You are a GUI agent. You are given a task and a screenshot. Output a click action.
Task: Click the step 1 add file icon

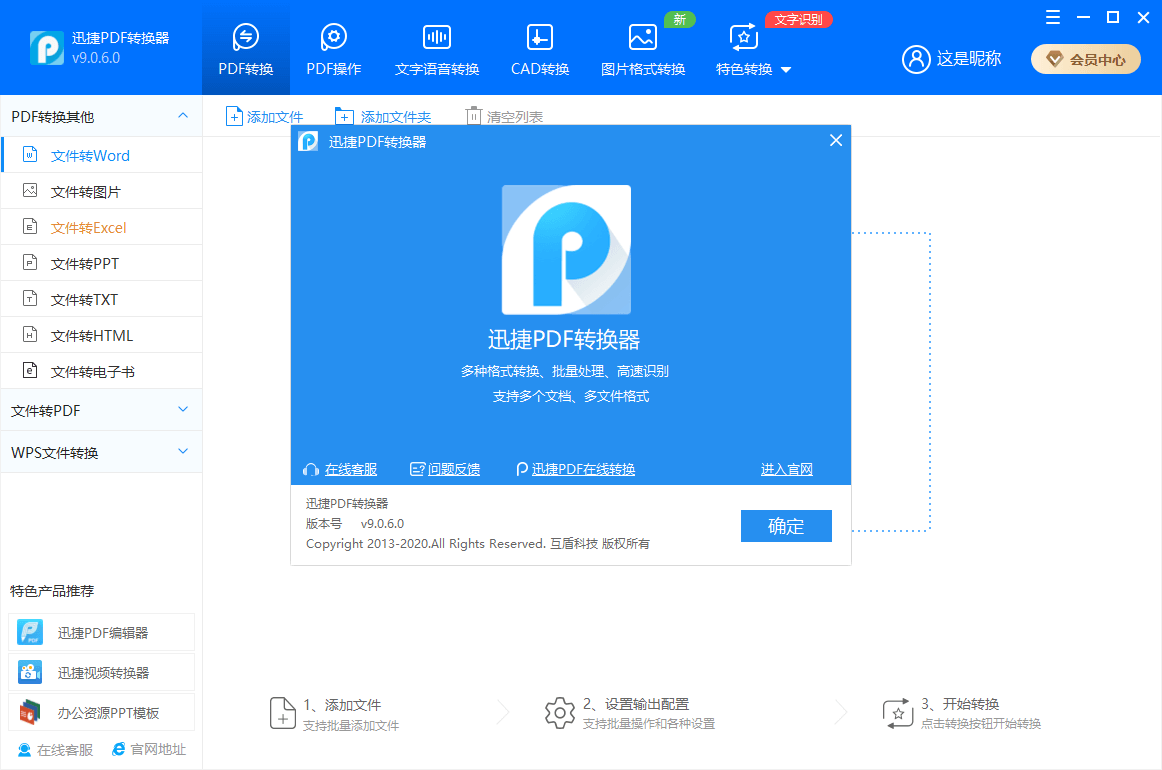click(282, 713)
